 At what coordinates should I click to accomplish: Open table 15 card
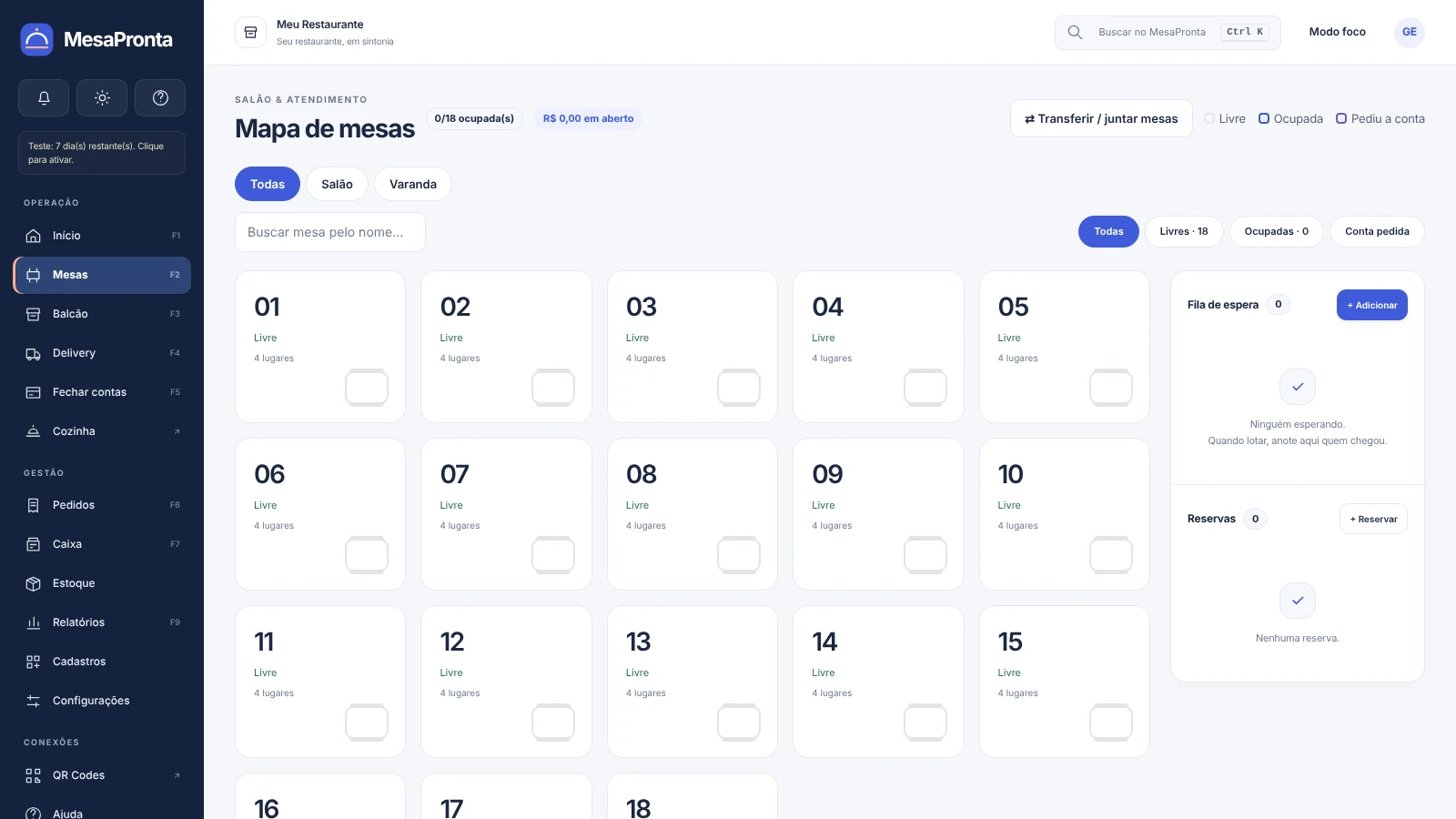[1065, 682]
